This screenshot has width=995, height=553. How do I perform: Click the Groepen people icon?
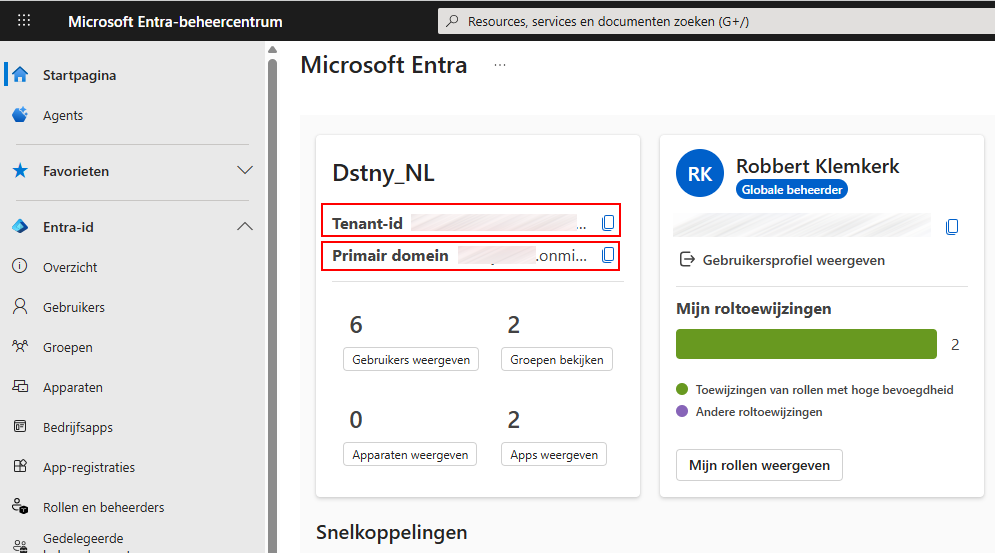click(20, 347)
